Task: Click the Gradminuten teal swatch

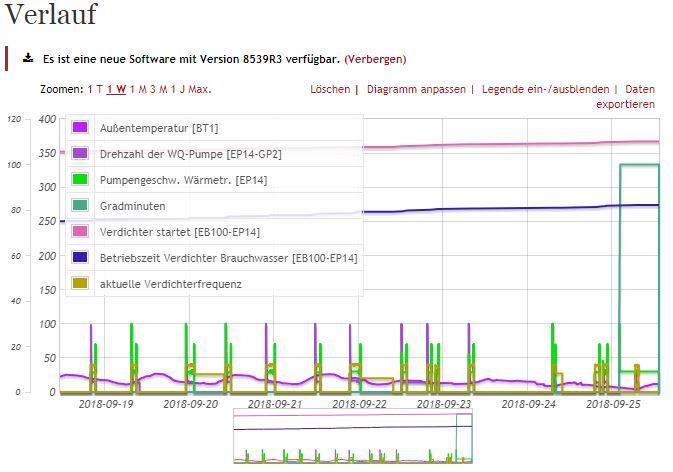Action: (80, 205)
